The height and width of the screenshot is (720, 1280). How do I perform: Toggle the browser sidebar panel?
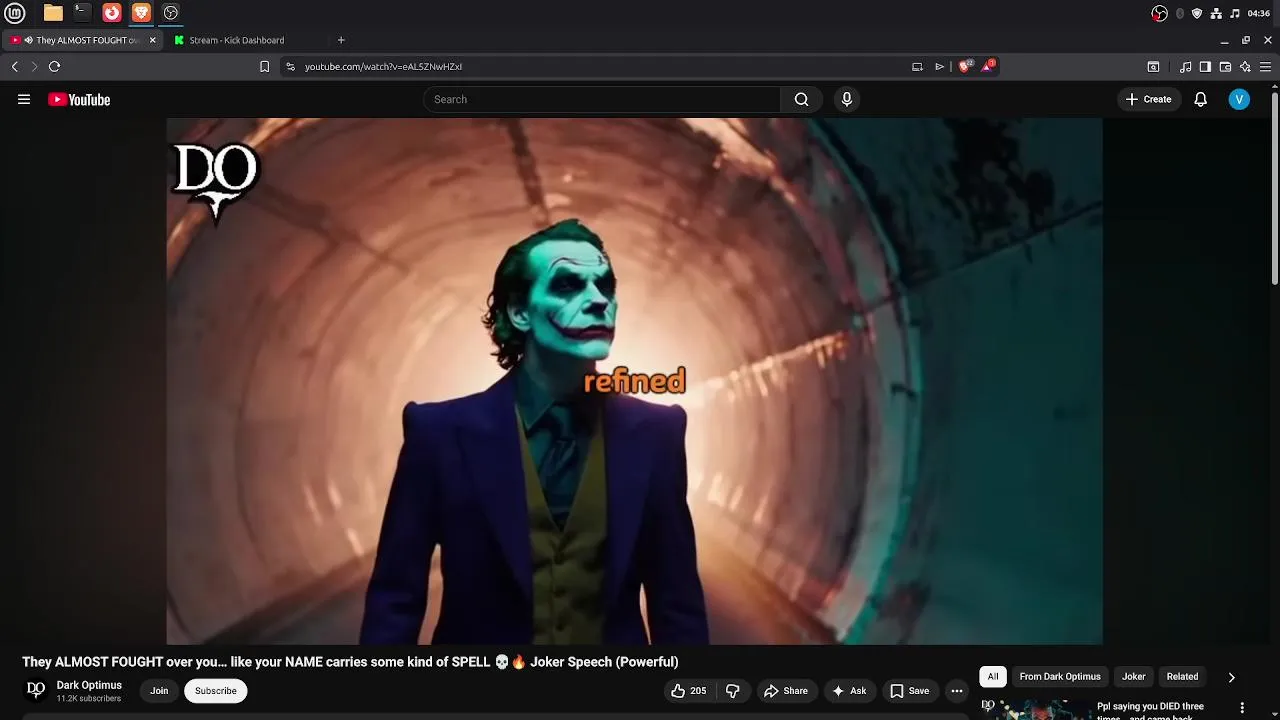[1205, 67]
